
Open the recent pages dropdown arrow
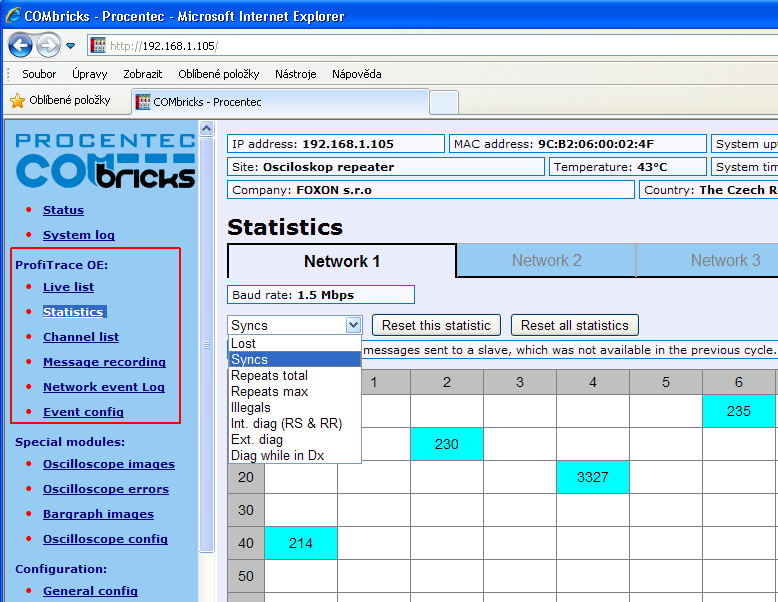pos(71,46)
